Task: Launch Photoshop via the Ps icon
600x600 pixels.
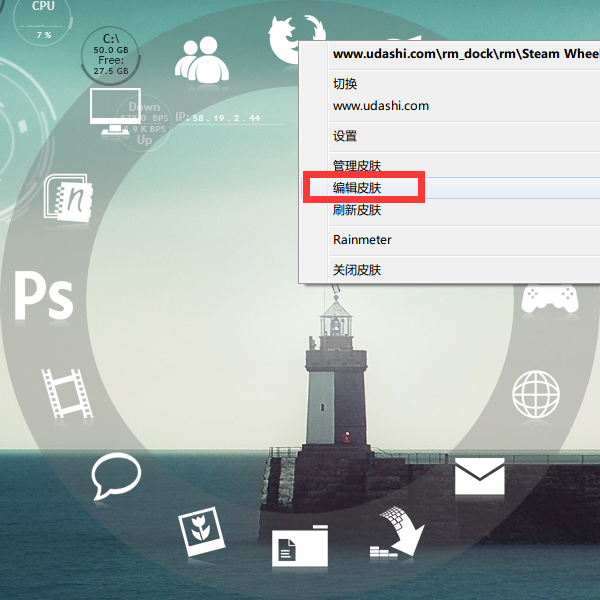Action: pyautogui.click(x=44, y=295)
